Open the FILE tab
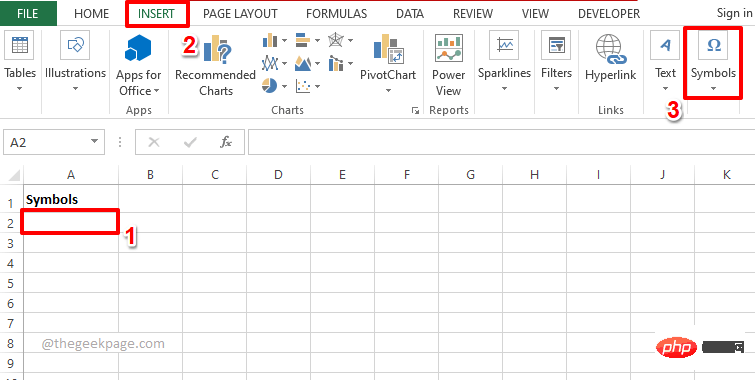The height and width of the screenshot is (380, 755). click(28, 13)
